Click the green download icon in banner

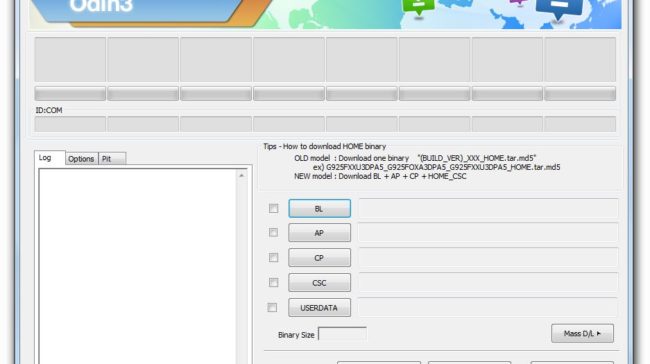(x=419, y=6)
